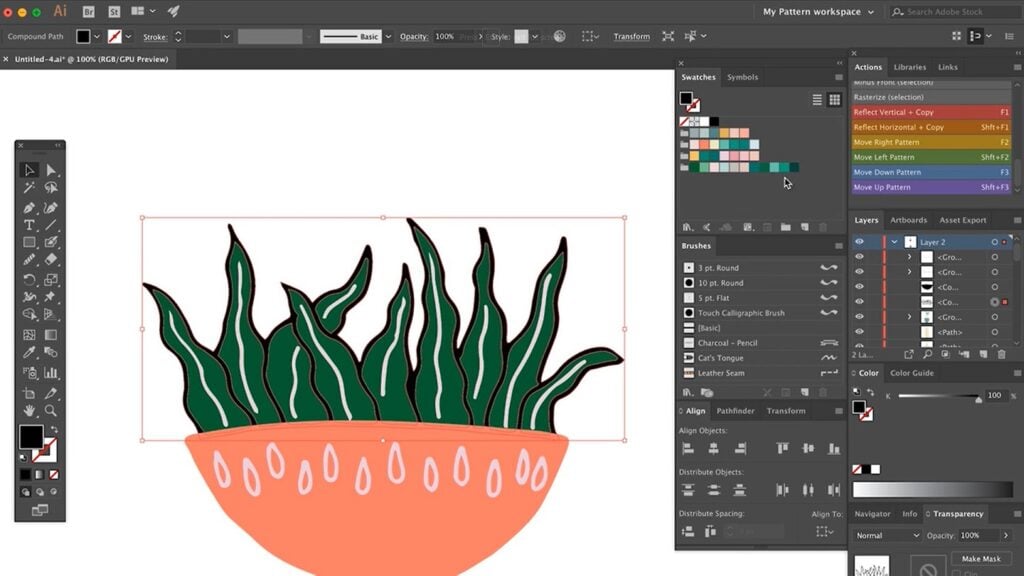This screenshot has width=1024, height=576.
Task: Click the delete layer trash icon
Action: (x=1003, y=353)
